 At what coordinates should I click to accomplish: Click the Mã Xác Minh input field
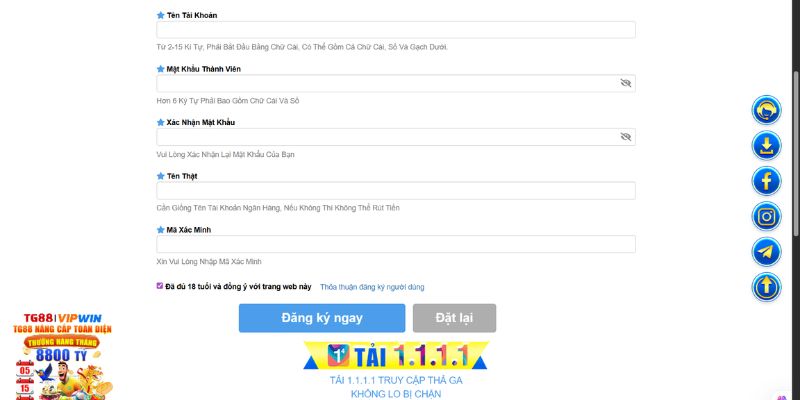click(396, 244)
